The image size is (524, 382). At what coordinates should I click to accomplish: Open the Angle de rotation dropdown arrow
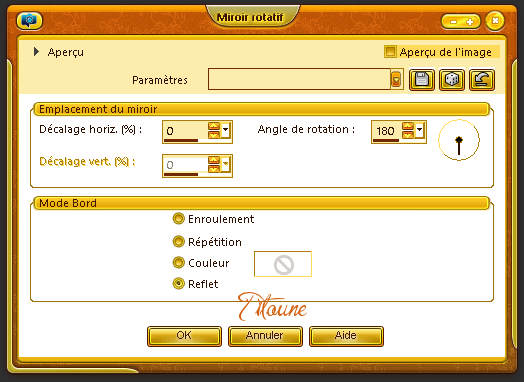pos(419,130)
